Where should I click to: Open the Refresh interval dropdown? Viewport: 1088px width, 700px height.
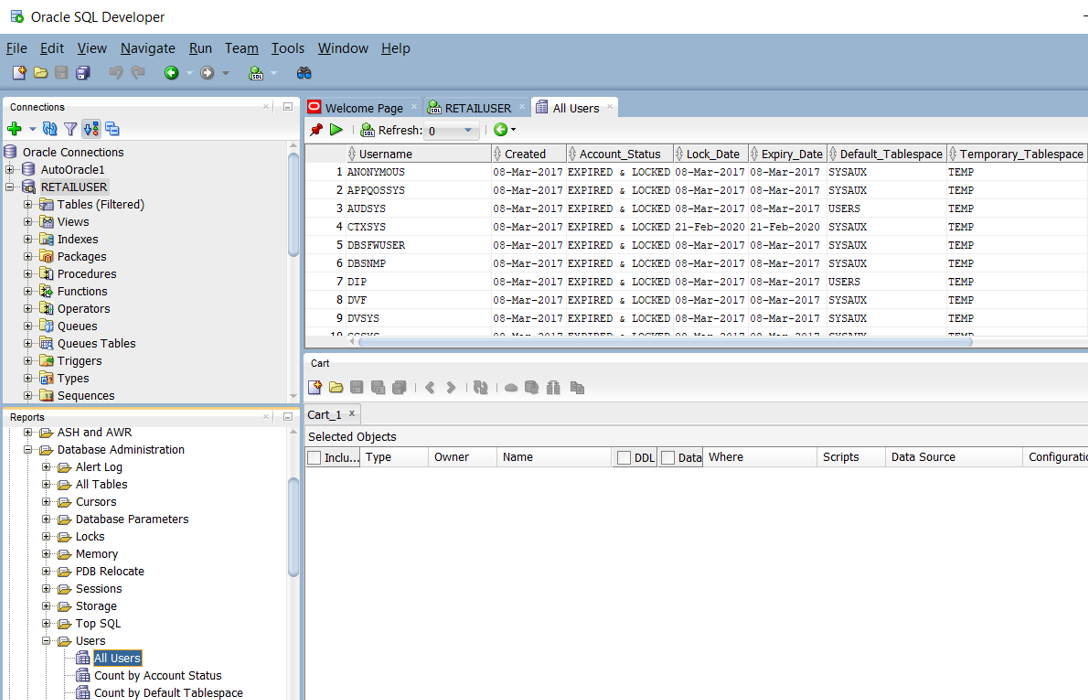[467, 131]
